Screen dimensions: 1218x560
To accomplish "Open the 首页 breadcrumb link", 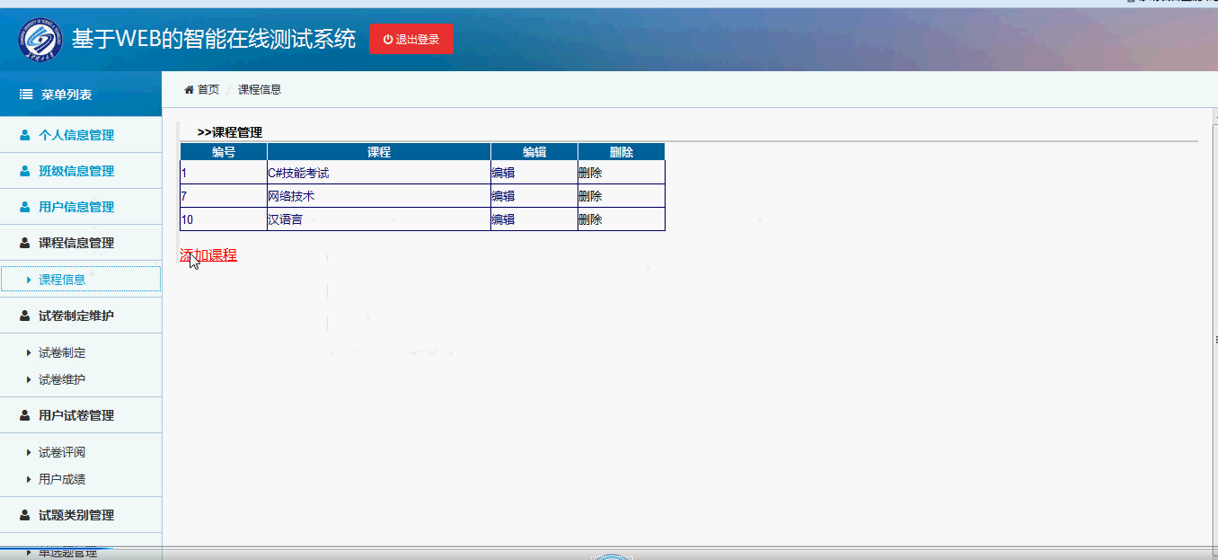I will point(208,90).
